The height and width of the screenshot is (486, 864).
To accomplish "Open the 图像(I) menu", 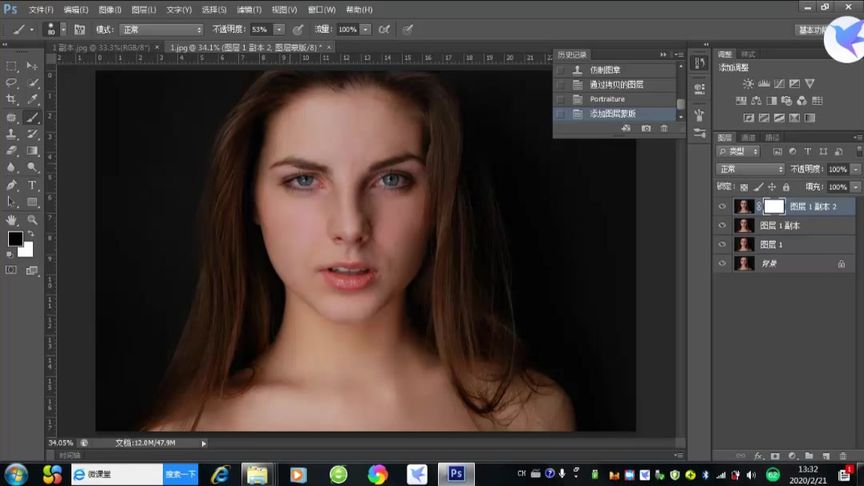I will tap(110, 9).
